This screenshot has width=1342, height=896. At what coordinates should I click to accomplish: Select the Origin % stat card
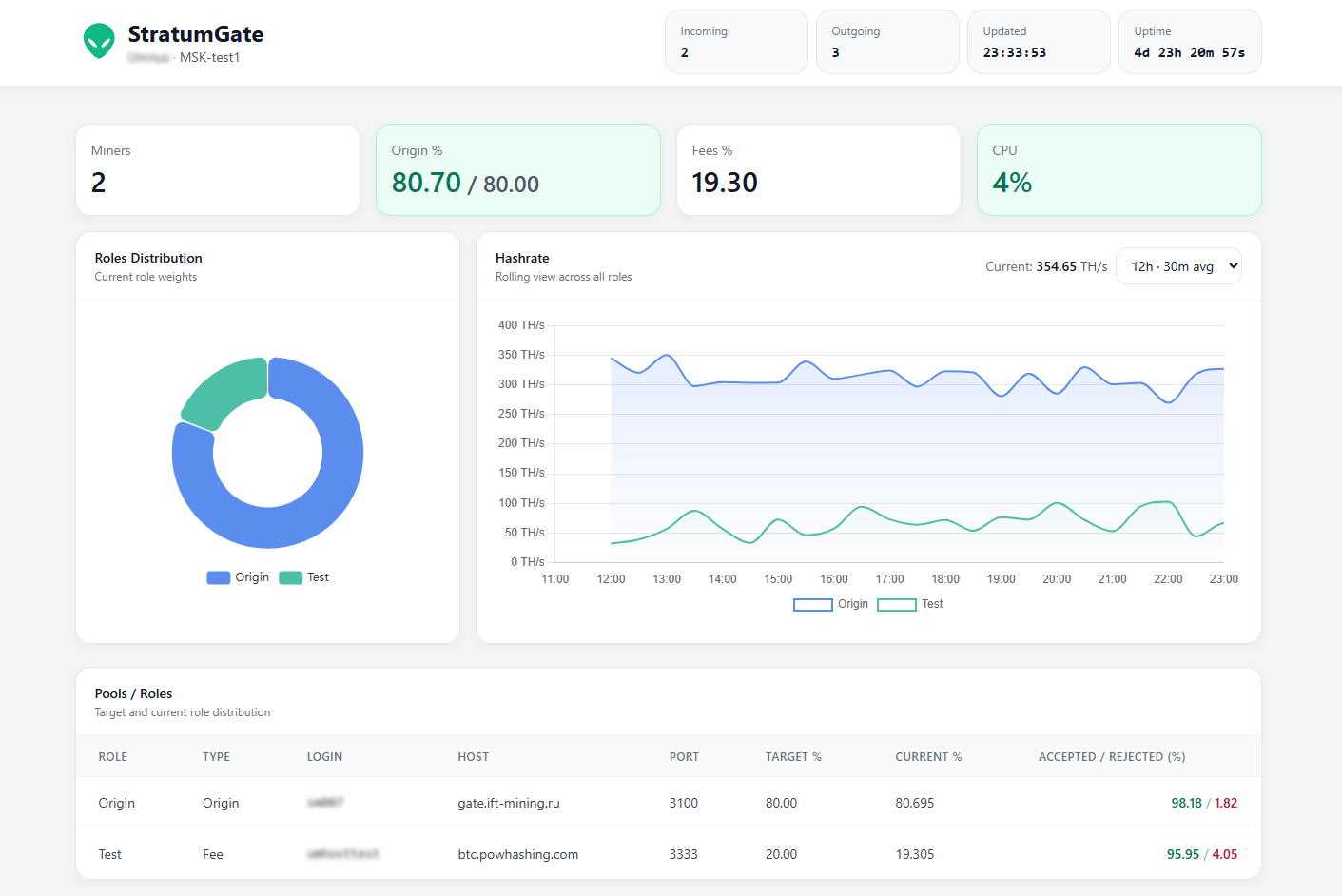tap(518, 169)
